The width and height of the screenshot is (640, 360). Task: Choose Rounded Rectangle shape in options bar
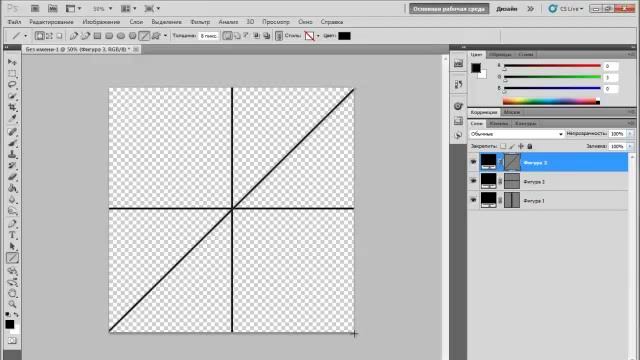(x=109, y=36)
